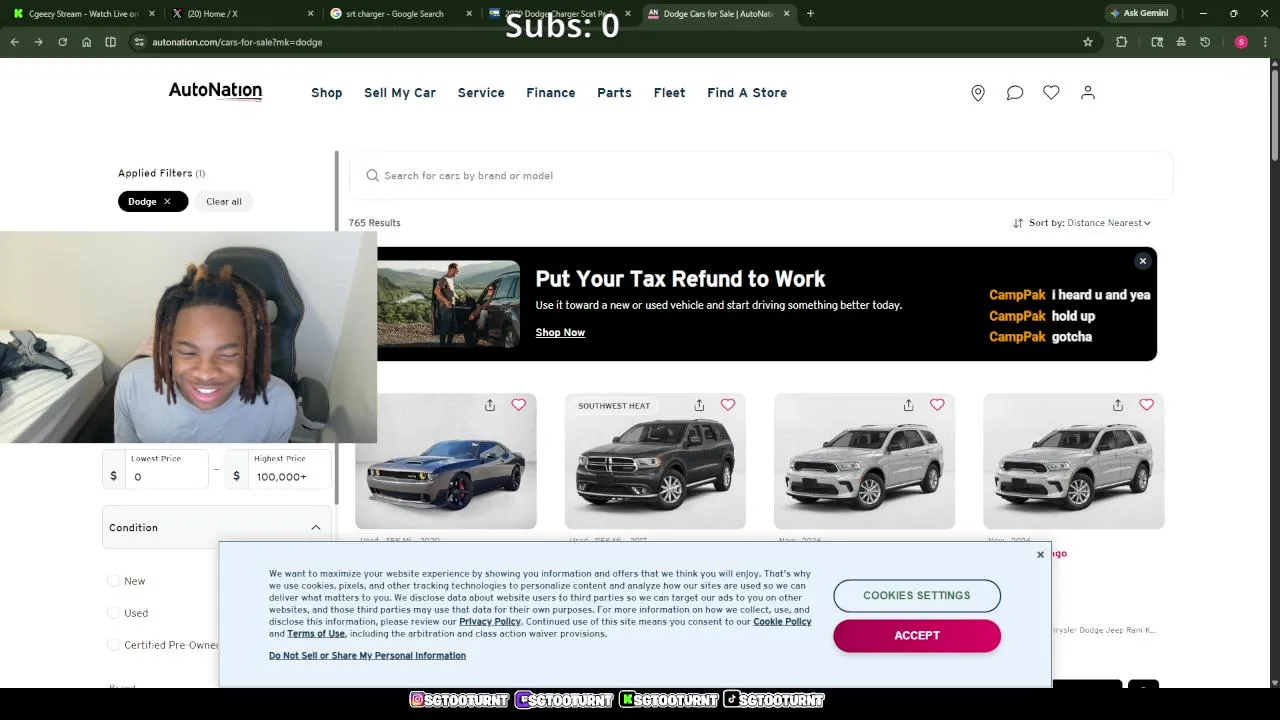The width and height of the screenshot is (1280, 720).
Task: View site information icon in address bar
Action: click(139, 42)
